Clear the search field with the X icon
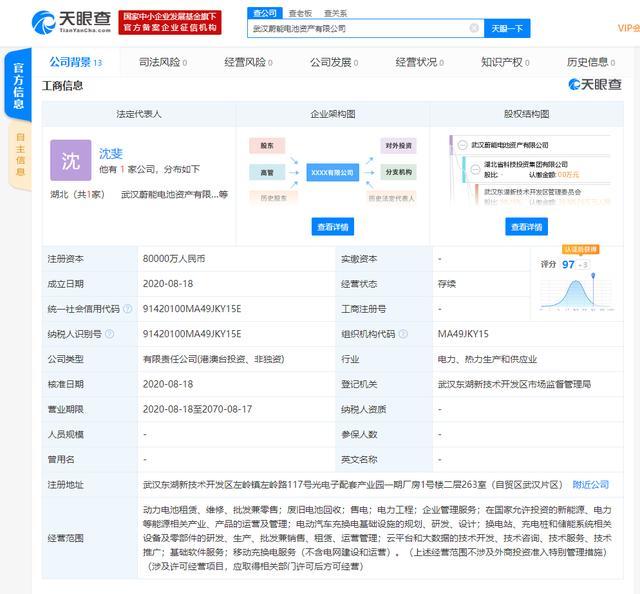Image resolution: width=640 pixels, height=594 pixels. [x=474, y=28]
